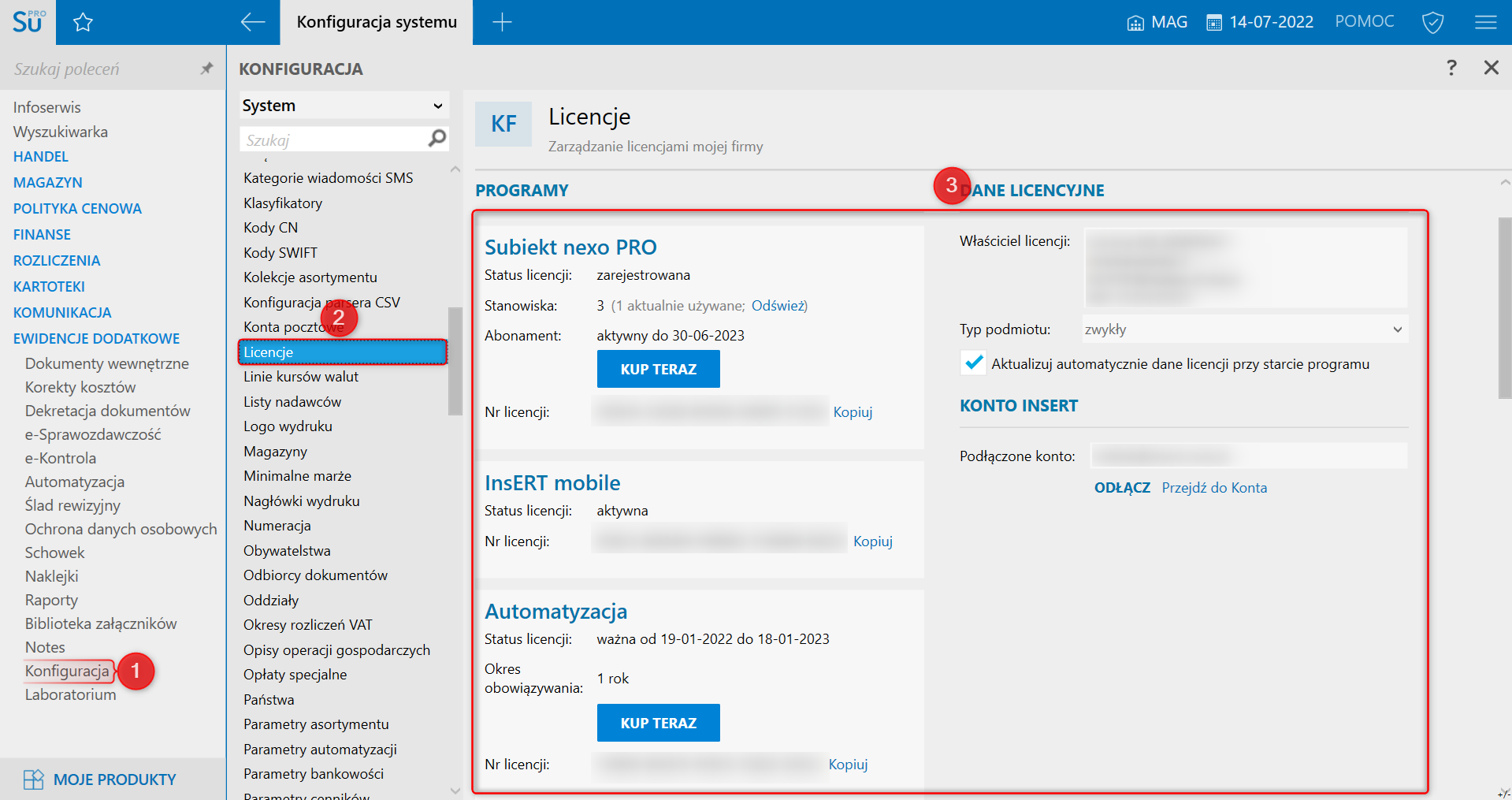Open e-Sprawozdawczość in sidebar
This screenshot has width=1512, height=800.
pos(92,434)
